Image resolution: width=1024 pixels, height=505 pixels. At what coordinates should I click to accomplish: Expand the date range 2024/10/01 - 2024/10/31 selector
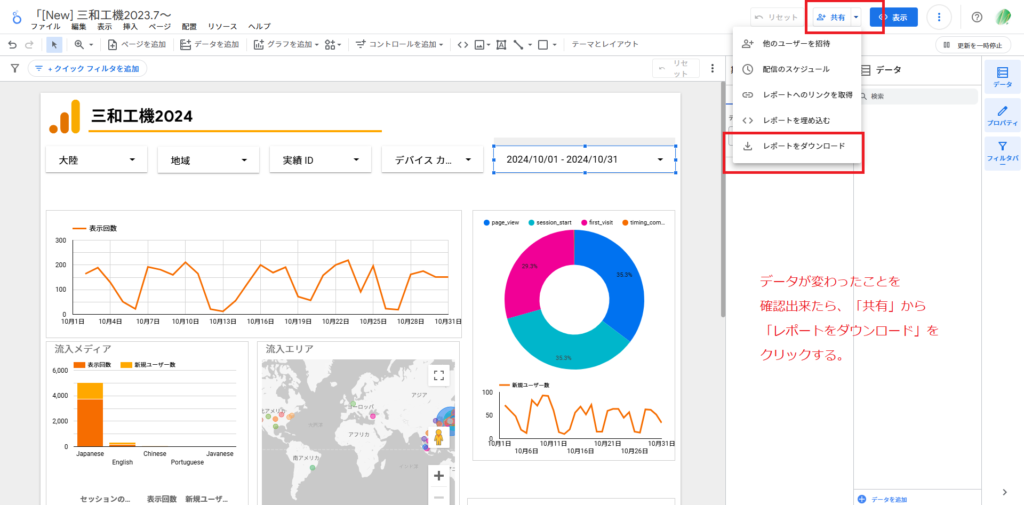[x=585, y=159]
